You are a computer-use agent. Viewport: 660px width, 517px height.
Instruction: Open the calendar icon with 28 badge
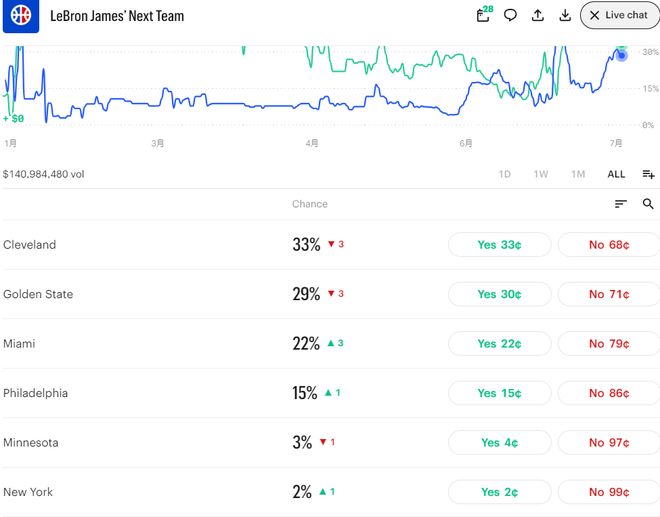pyautogui.click(x=484, y=15)
